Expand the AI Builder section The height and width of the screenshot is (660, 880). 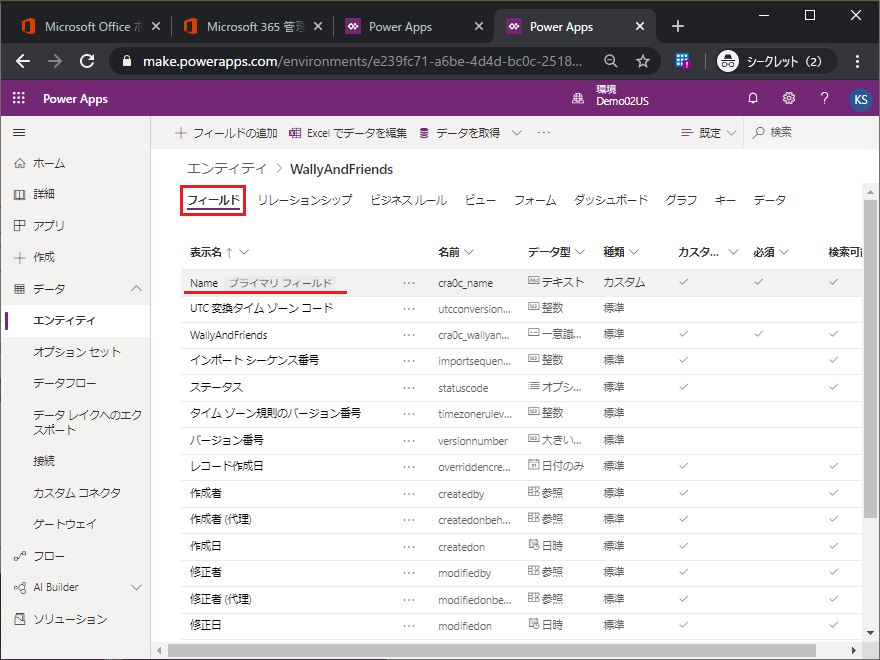click(136, 588)
